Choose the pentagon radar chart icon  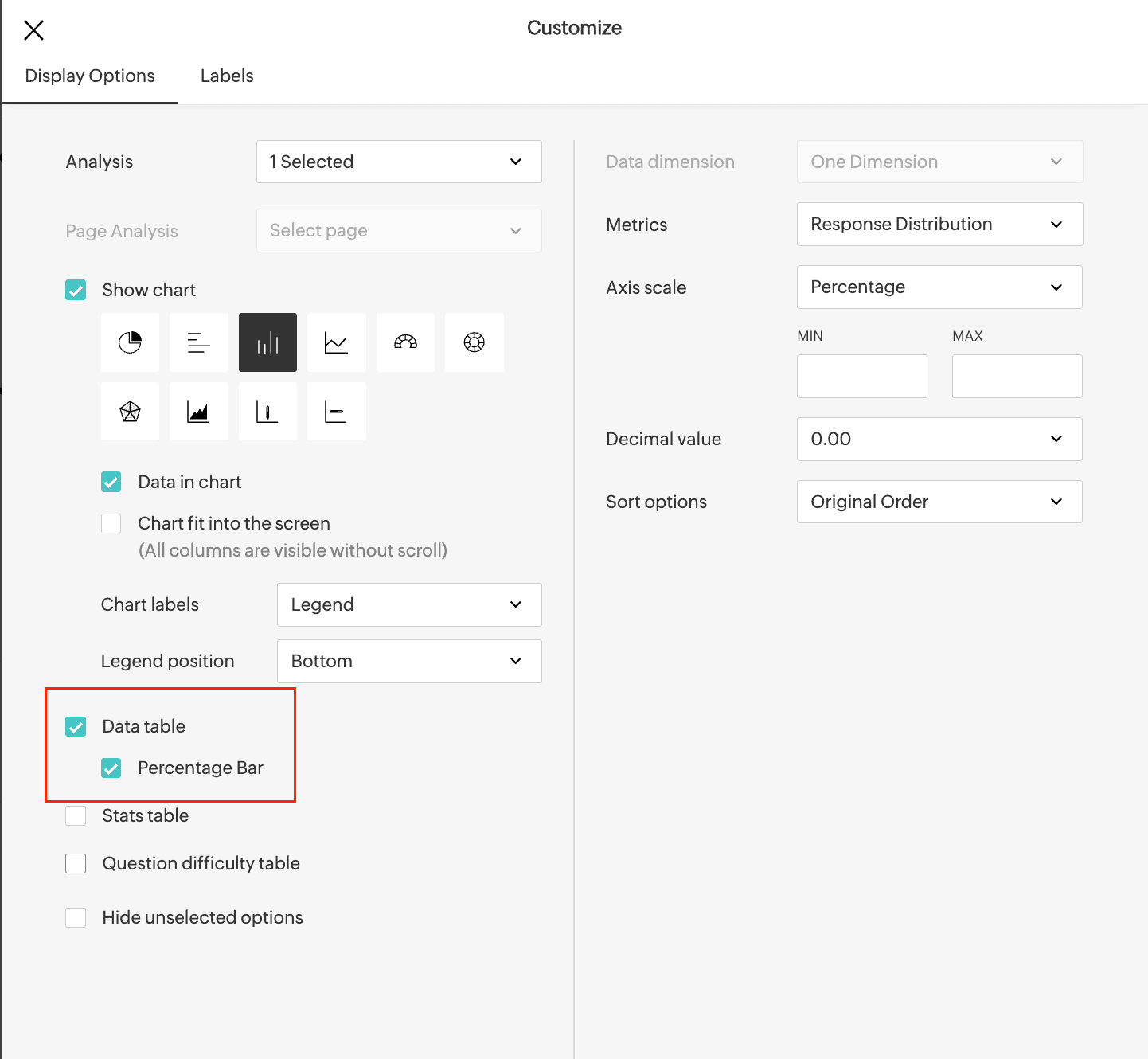click(x=130, y=412)
